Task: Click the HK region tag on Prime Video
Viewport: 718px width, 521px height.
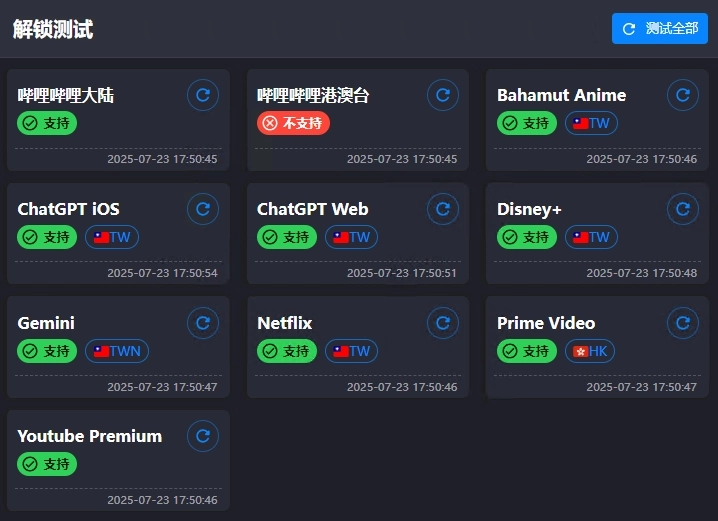Action: 590,351
